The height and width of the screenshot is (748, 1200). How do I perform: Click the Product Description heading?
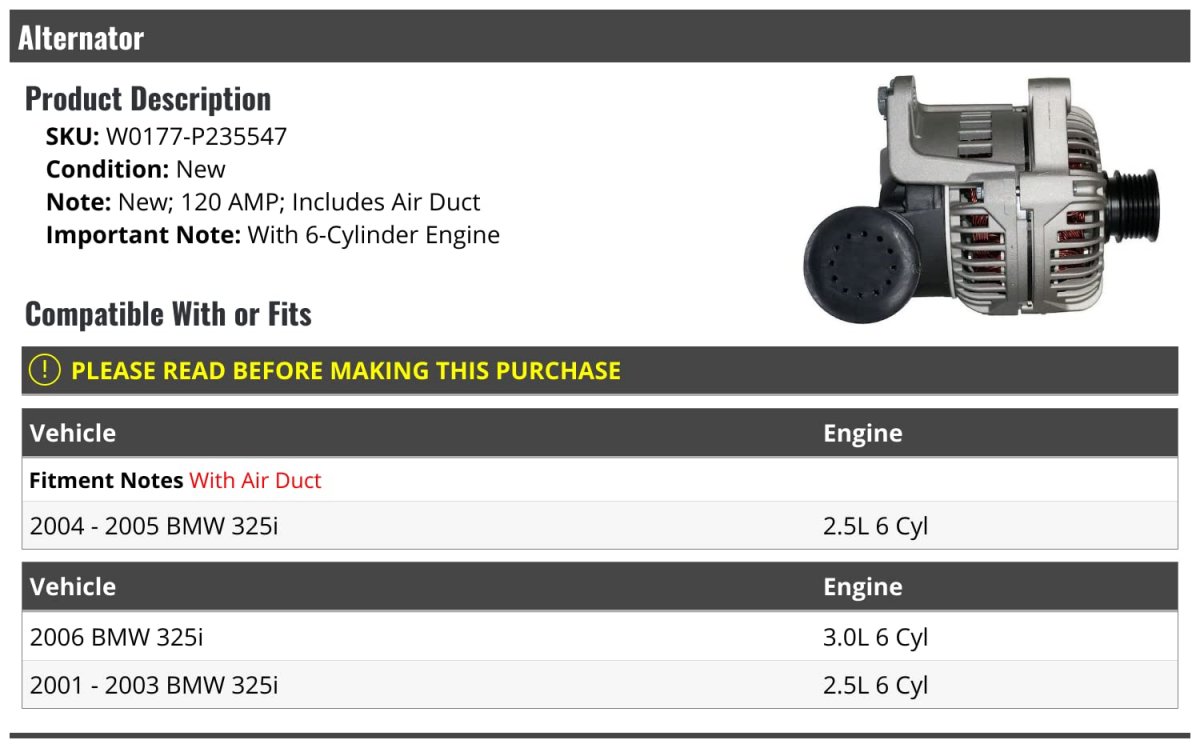click(148, 99)
